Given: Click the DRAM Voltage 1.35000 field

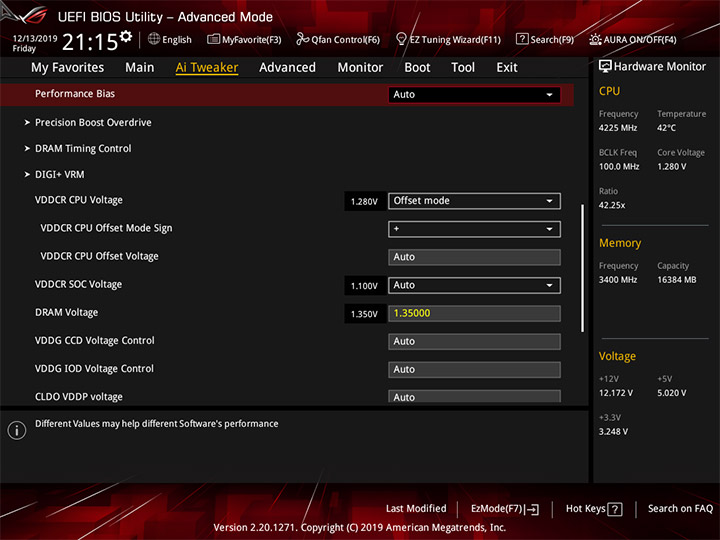Looking at the screenshot, I should tap(474, 314).
